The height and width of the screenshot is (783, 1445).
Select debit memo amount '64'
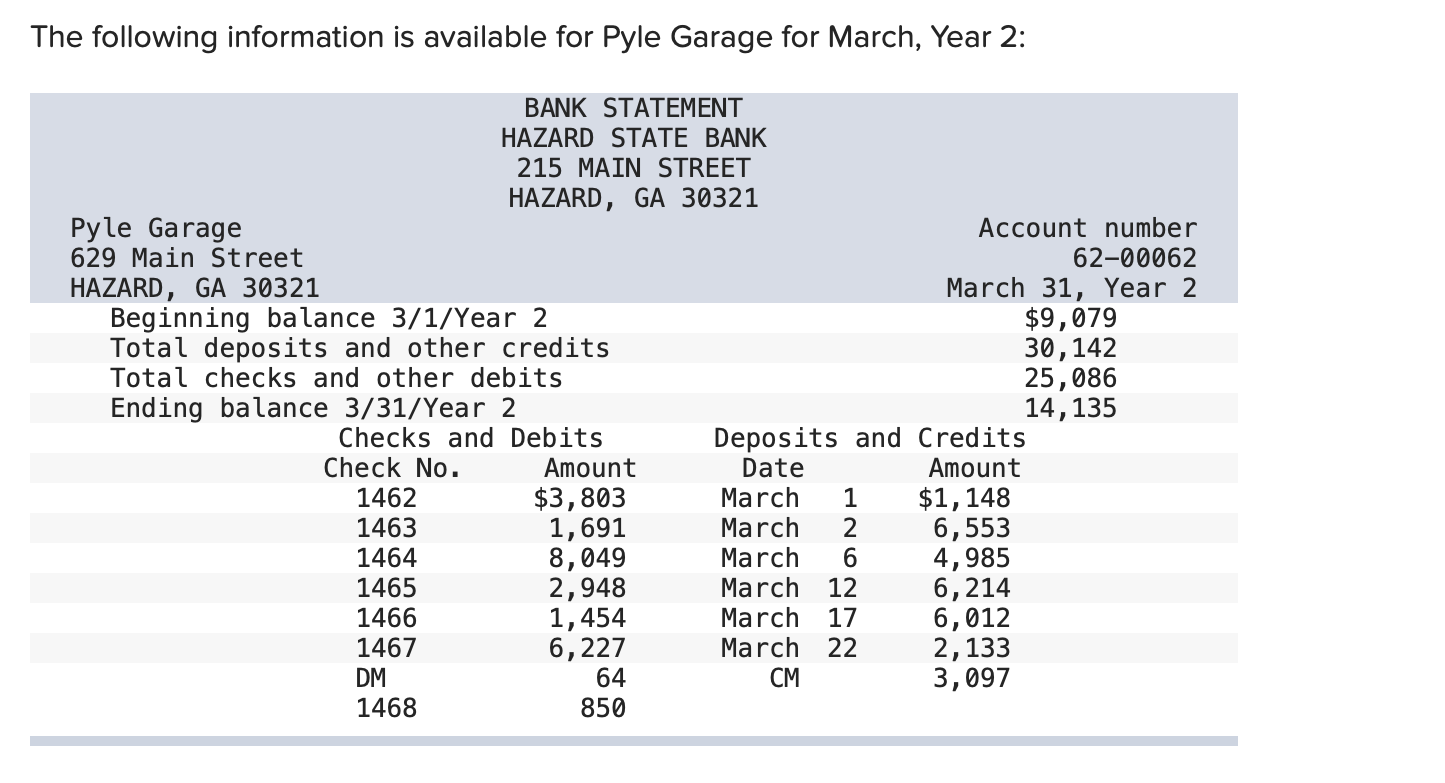click(x=610, y=678)
